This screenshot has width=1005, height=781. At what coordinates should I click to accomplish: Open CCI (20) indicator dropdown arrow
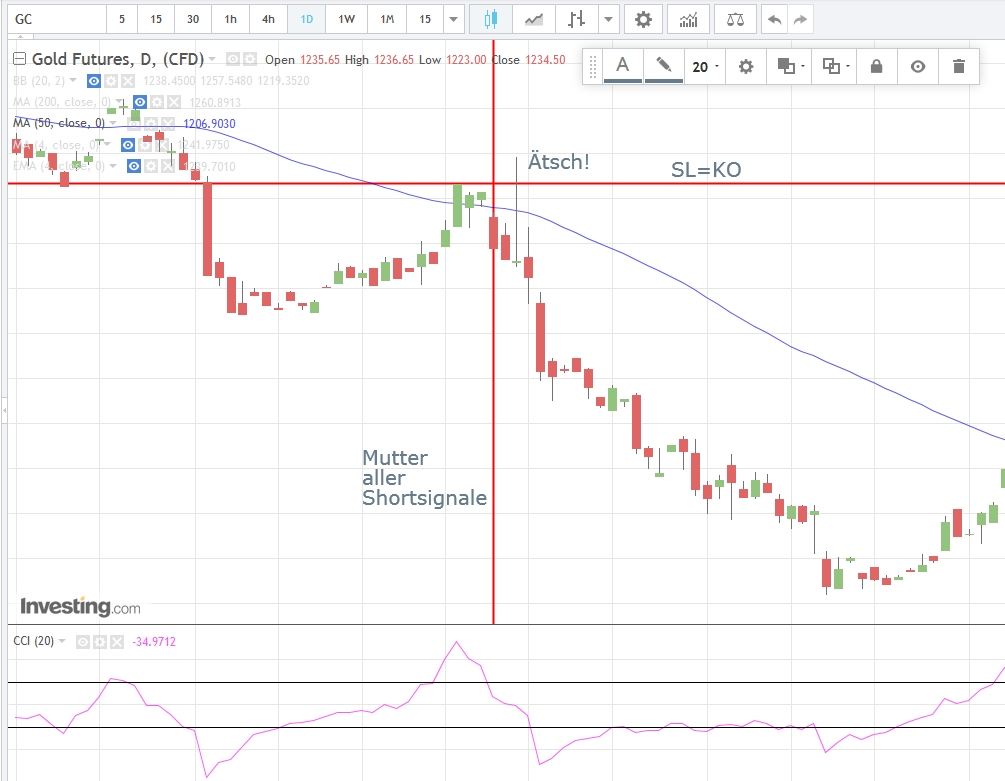[62, 641]
